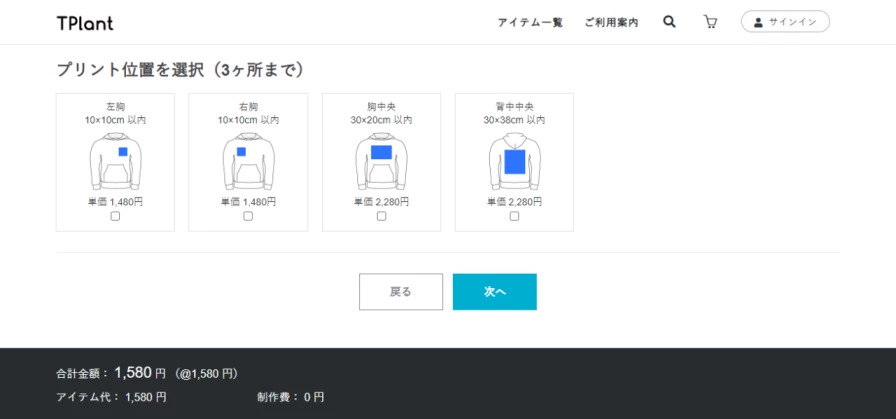Click the 胸中央 単価 2,280円 price text

click(x=381, y=202)
